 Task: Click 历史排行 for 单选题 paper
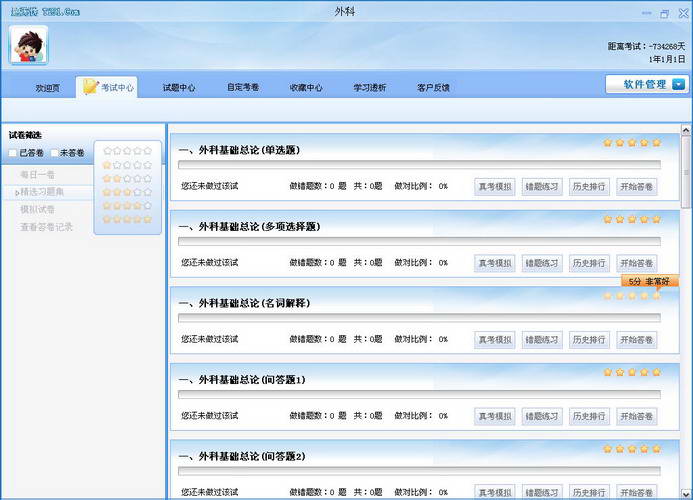589,187
